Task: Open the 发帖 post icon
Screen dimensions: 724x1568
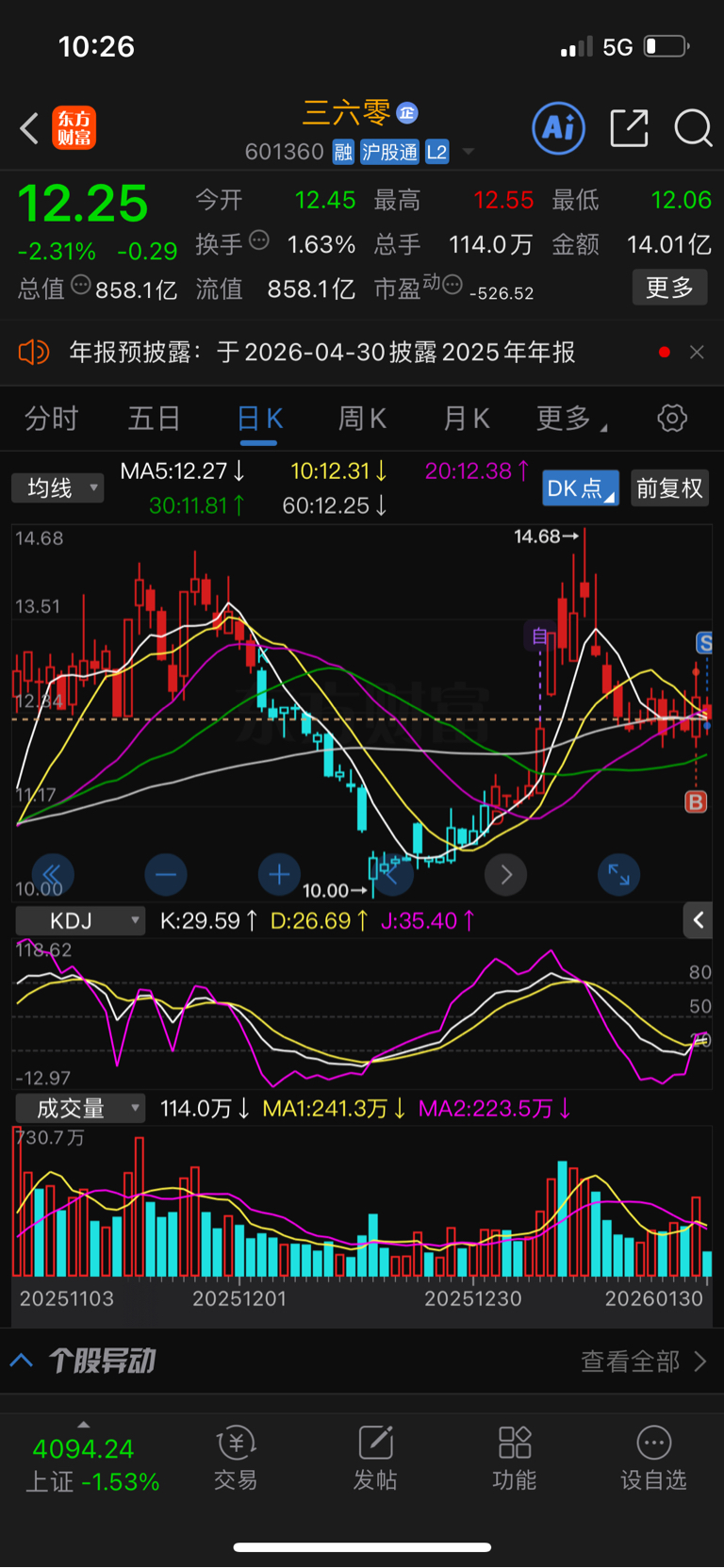Action: click(375, 1458)
